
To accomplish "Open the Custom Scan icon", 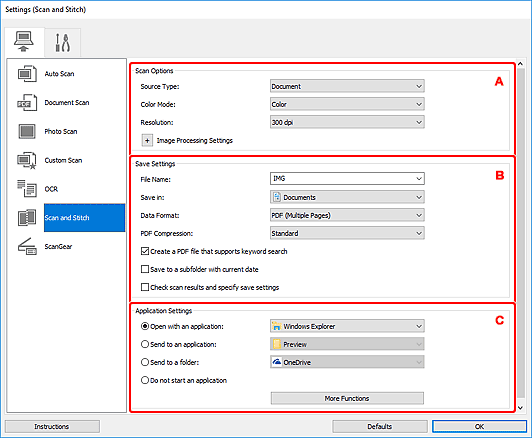I will pos(27,160).
